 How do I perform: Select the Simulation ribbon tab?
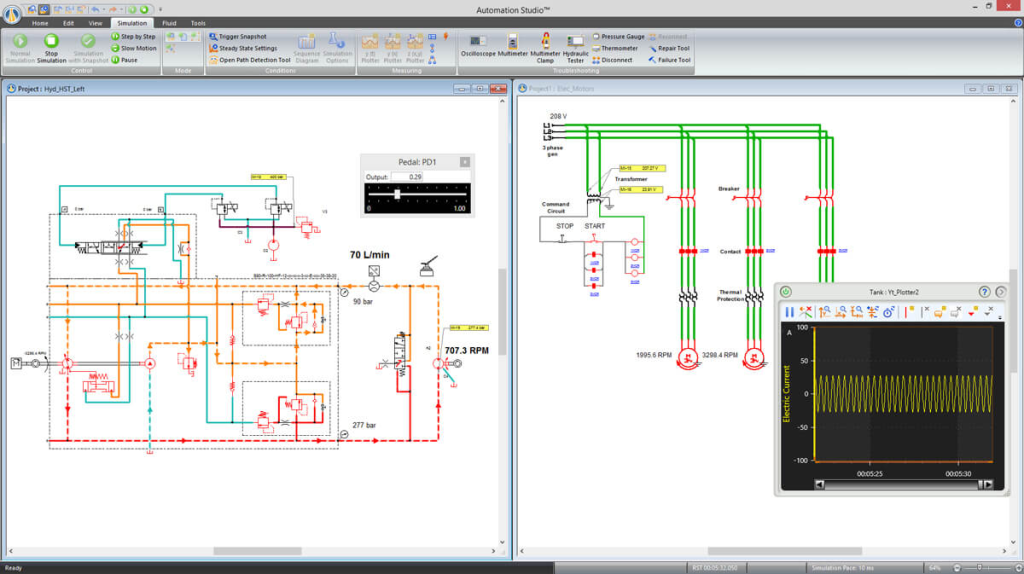coord(132,23)
